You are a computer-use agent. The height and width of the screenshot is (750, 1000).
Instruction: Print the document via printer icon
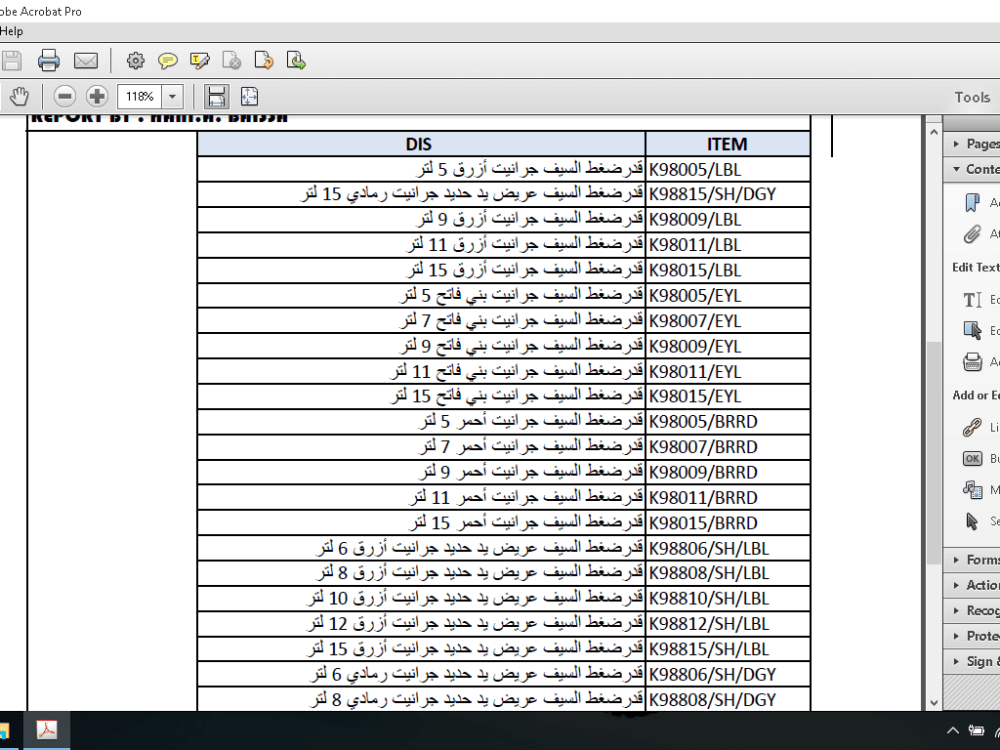48,61
